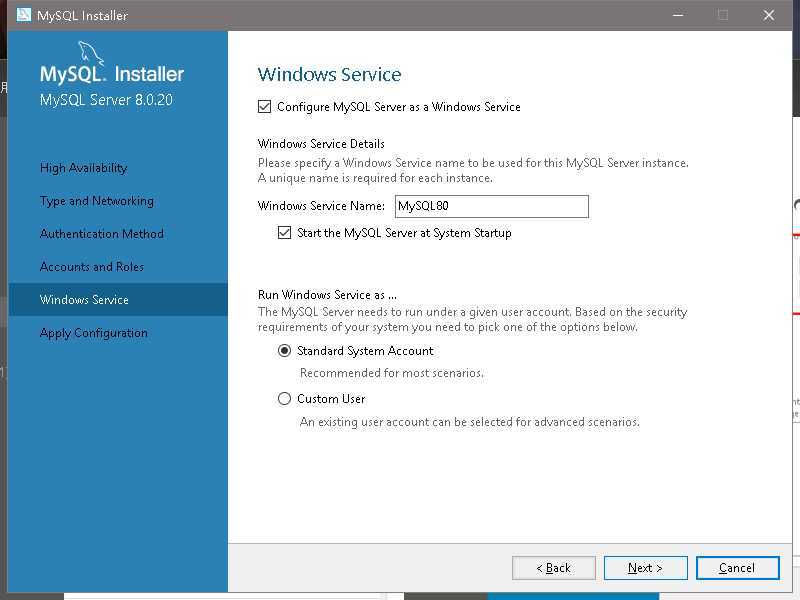This screenshot has height=600, width=800.
Task: Open Apply Configuration step
Action: point(93,333)
